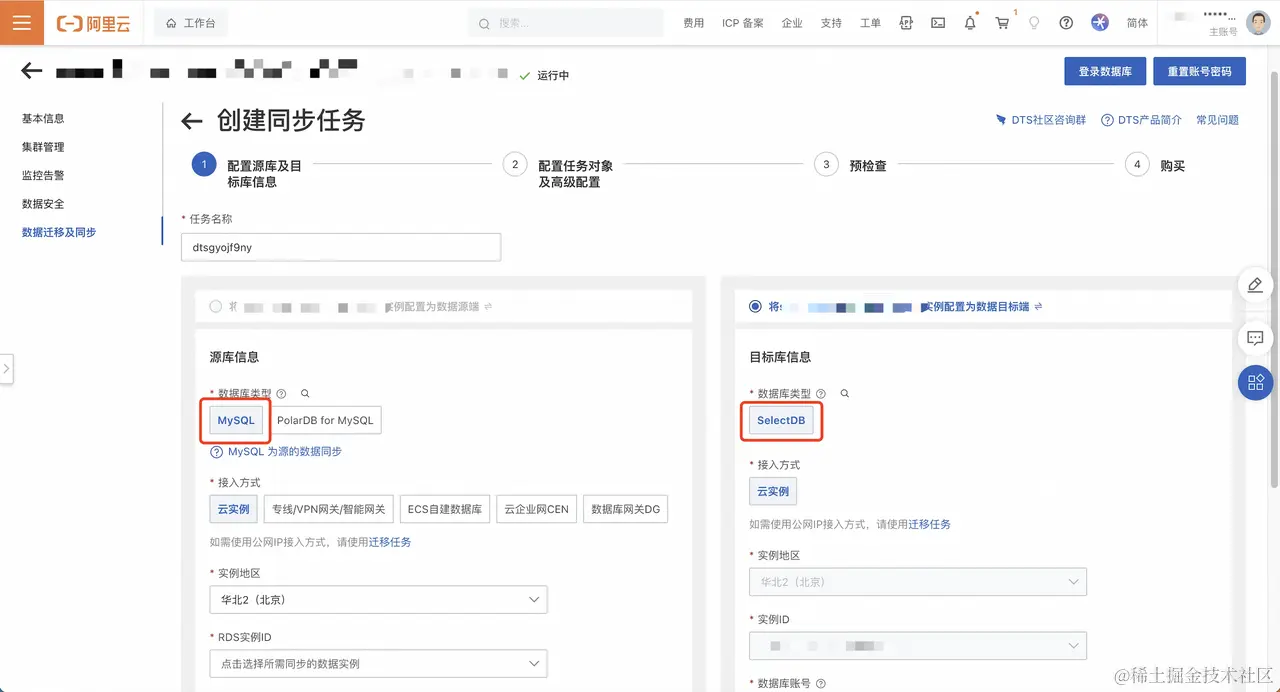Open 基本信息 in sidebar

click(x=43, y=118)
